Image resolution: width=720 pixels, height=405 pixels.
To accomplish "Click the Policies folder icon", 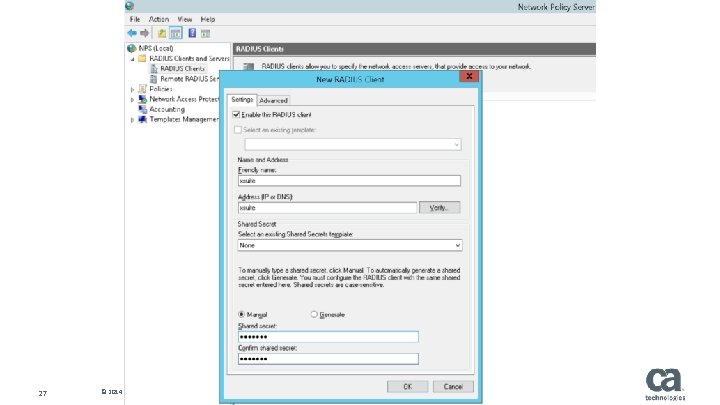I will pos(142,89).
